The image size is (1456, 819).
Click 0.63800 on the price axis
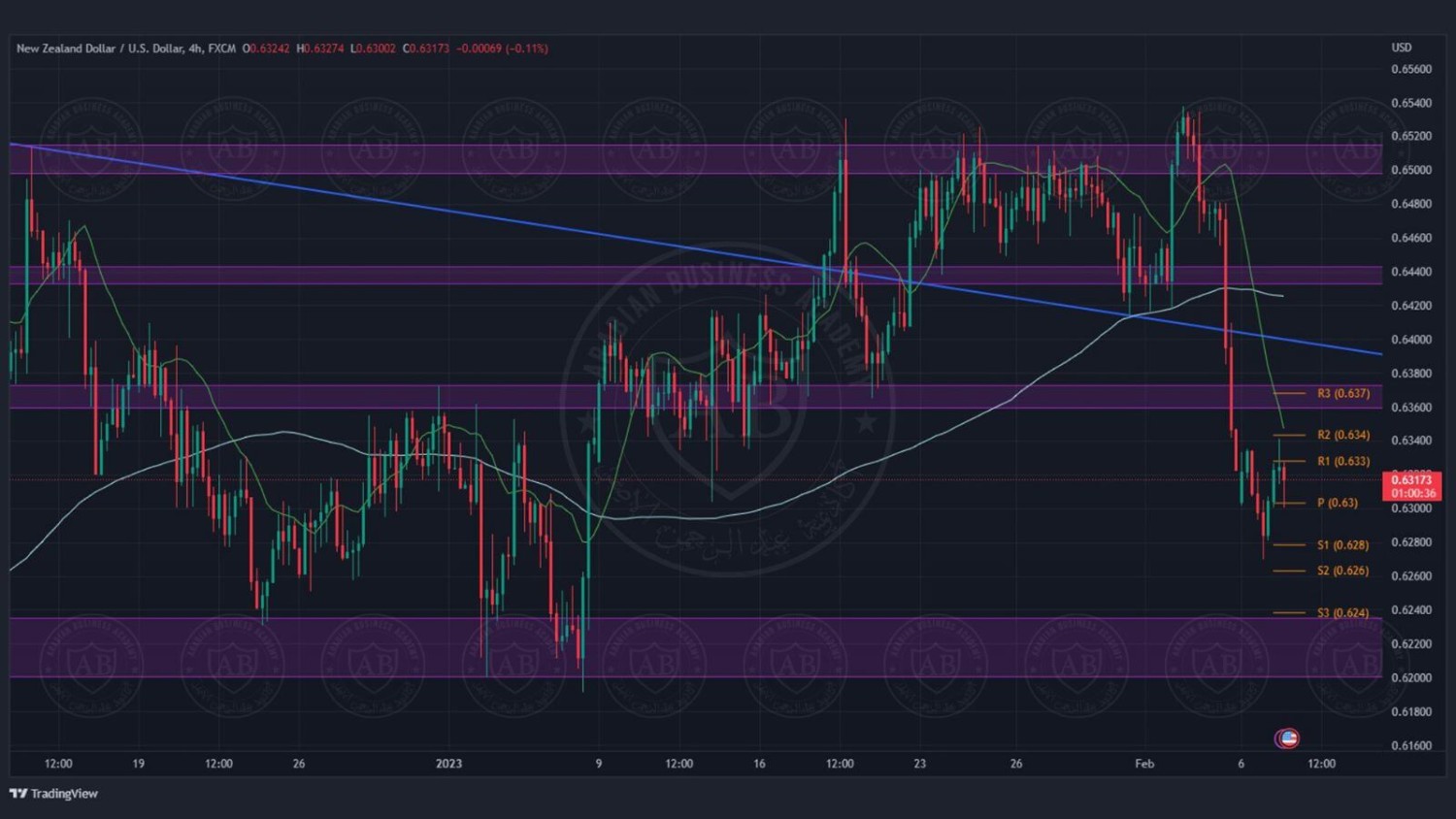coord(1411,374)
